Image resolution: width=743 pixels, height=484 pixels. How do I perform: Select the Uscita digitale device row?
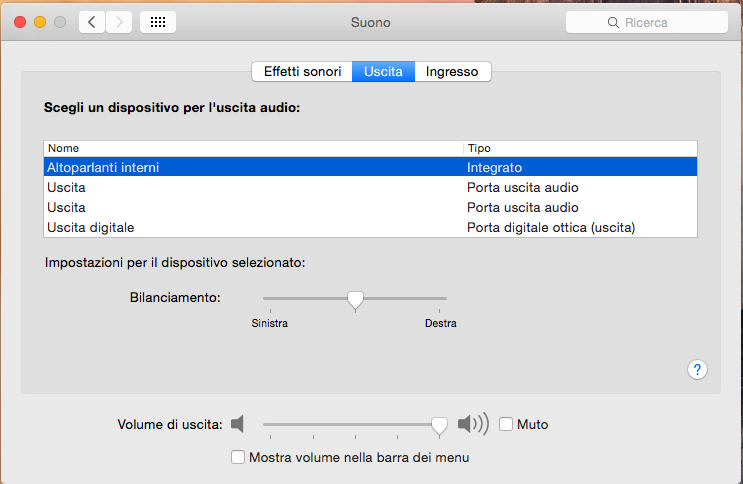[370, 228]
